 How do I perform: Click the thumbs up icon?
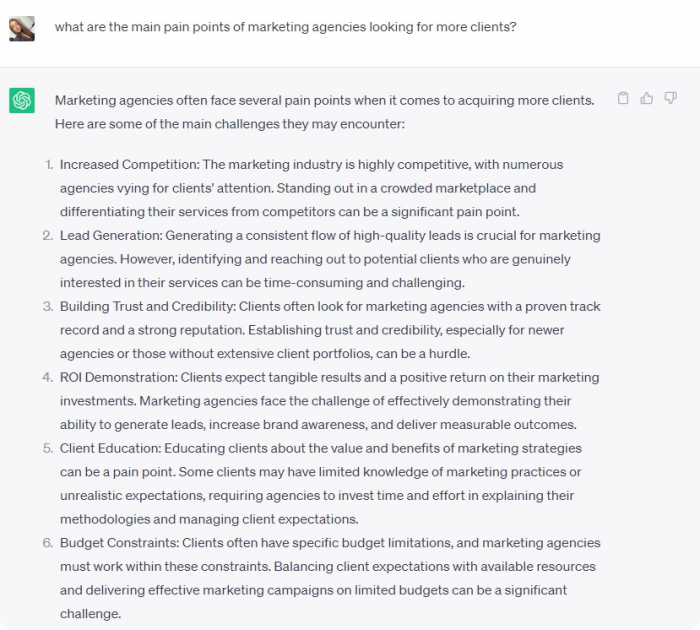point(646,98)
